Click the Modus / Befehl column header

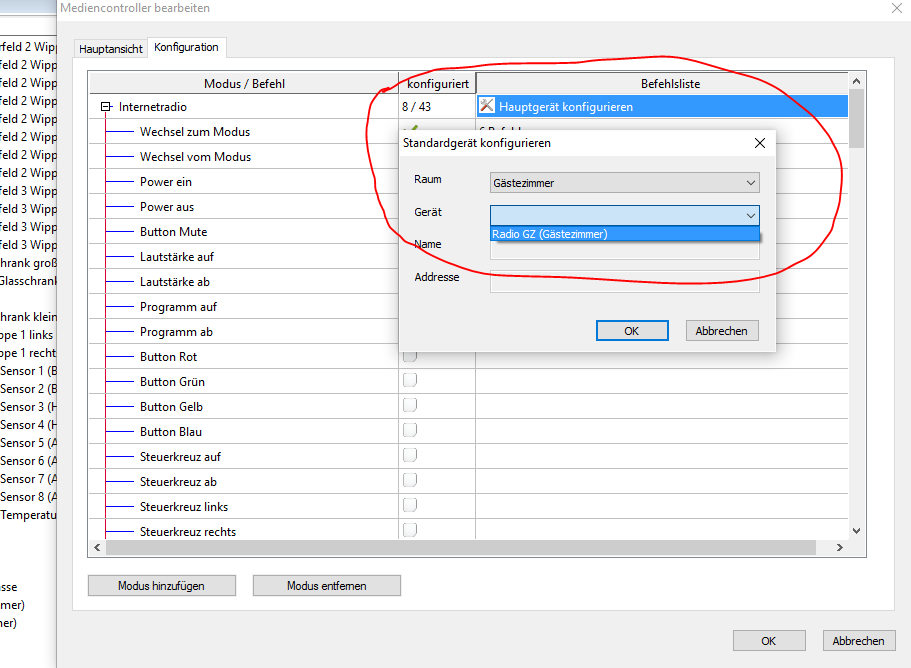[x=244, y=84]
